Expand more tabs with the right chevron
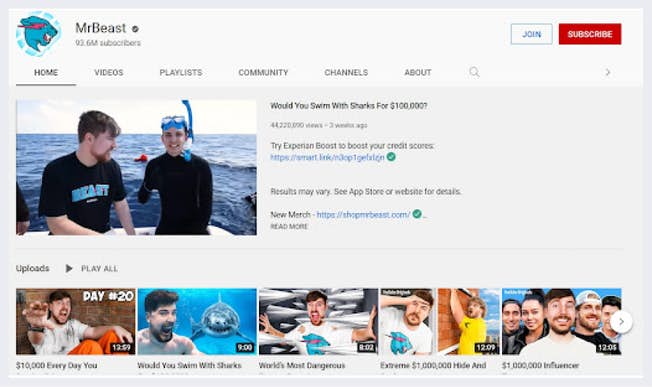The width and height of the screenshot is (652, 387). click(608, 72)
